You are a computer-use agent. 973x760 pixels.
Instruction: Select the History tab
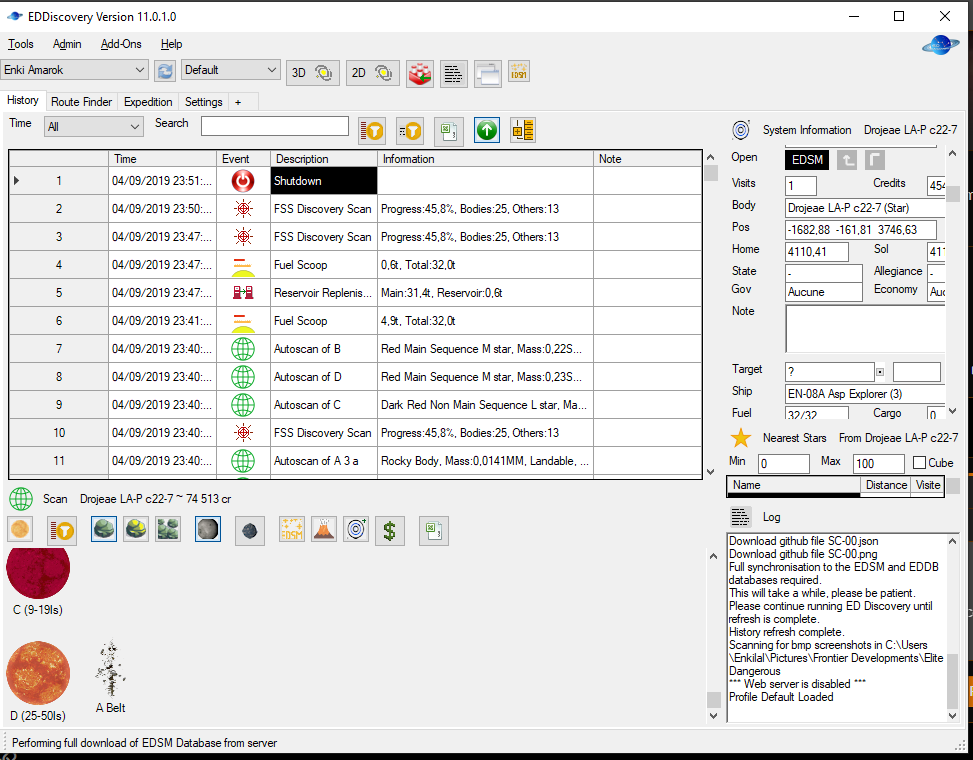coord(23,101)
